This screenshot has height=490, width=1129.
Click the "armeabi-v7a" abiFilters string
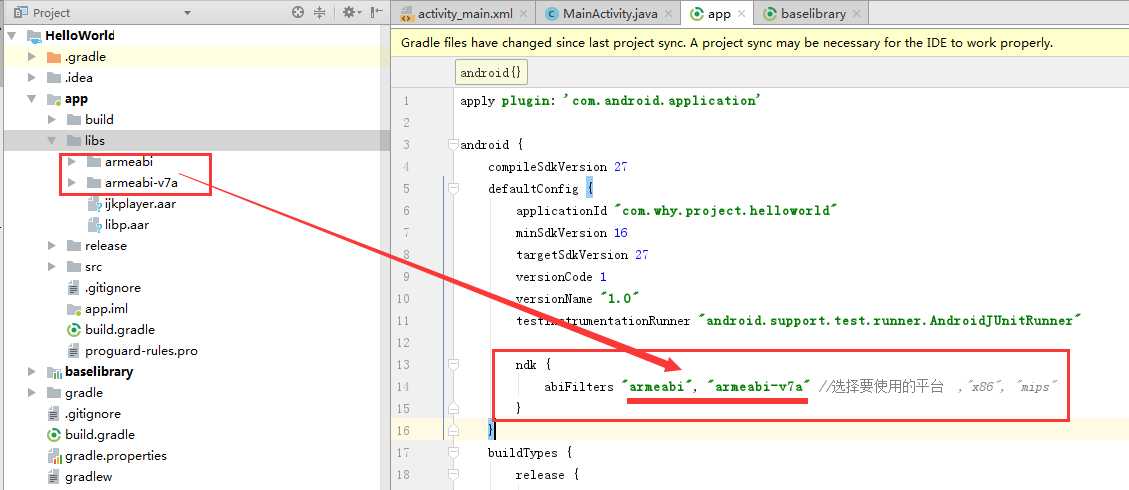click(760, 386)
